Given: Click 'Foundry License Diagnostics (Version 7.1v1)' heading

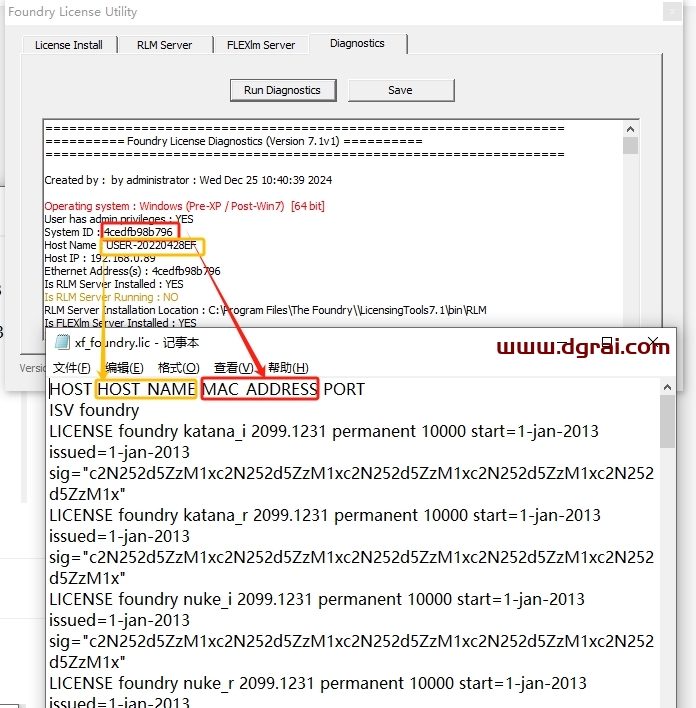Looking at the screenshot, I should point(233,141).
